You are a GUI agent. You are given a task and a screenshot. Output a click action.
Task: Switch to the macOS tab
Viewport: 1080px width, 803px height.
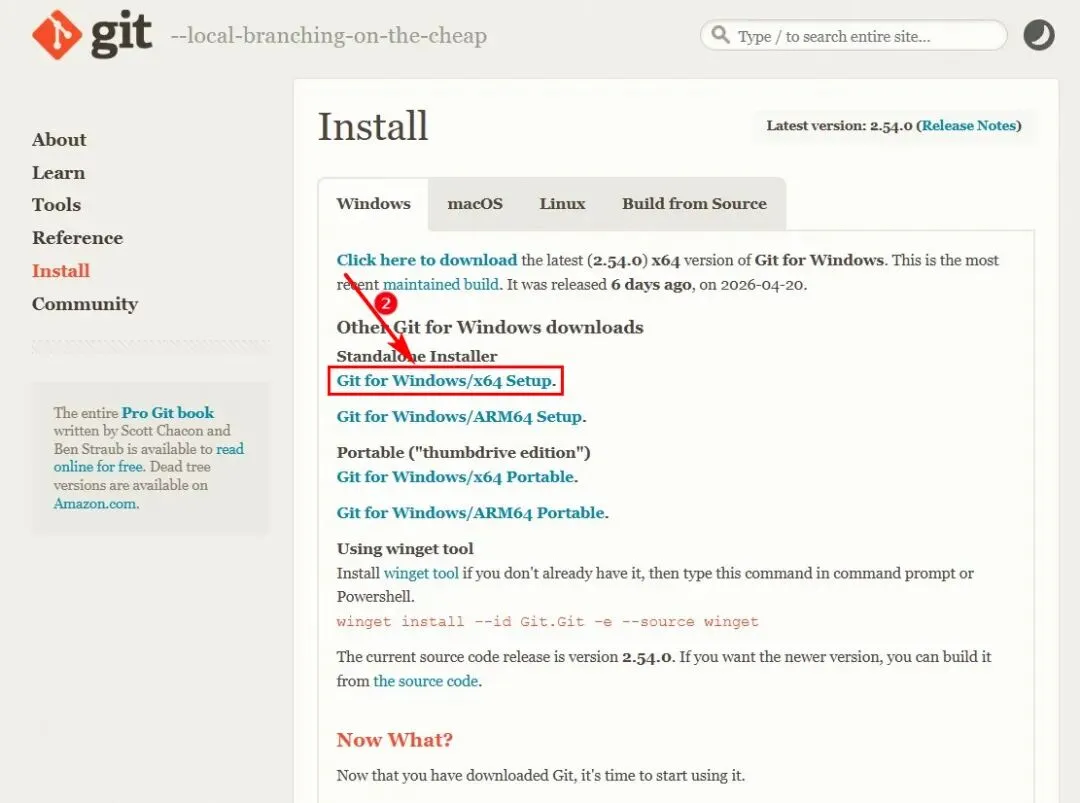click(x=475, y=204)
